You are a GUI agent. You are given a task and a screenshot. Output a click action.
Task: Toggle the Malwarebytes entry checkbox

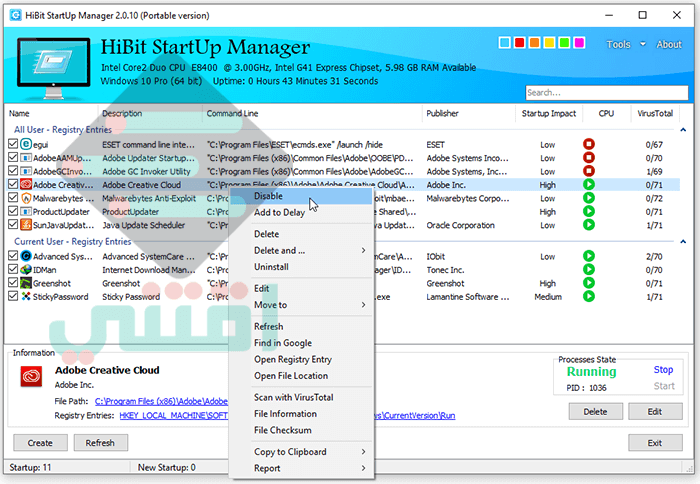pos(13,197)
